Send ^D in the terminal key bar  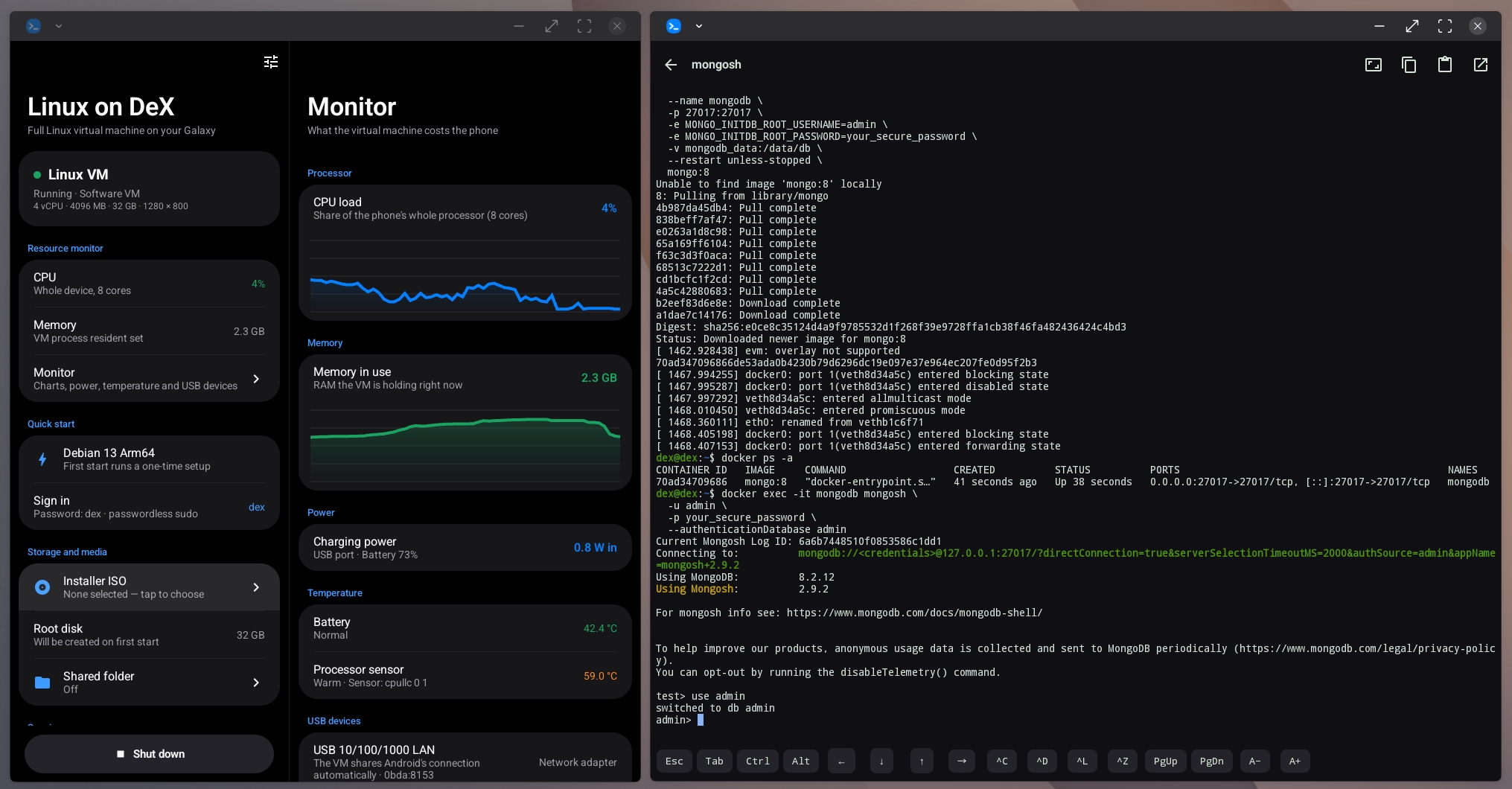click(x=1042, y=761)
